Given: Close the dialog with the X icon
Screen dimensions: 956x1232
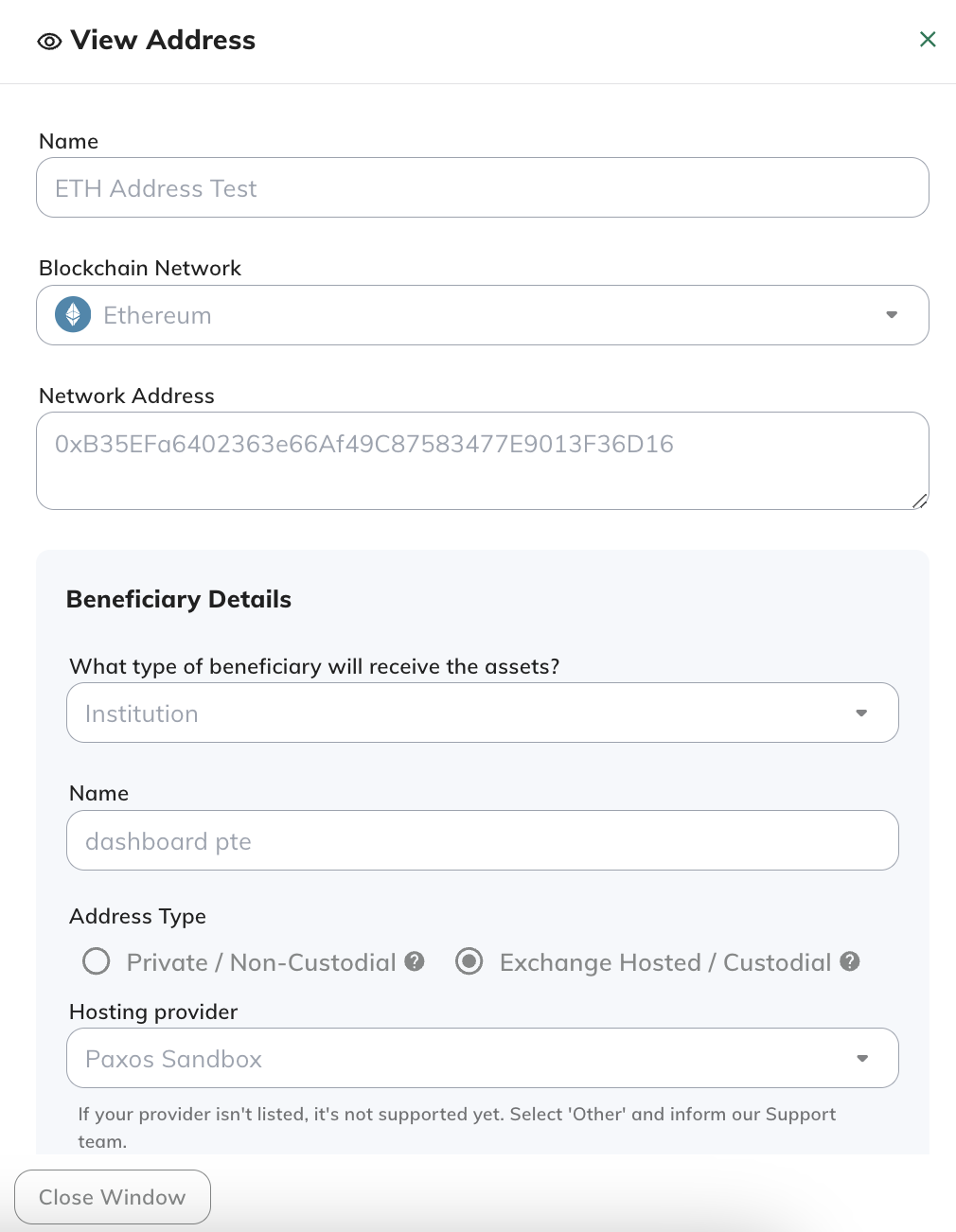Looking at the screenshot, I should [x=928, y=39].
